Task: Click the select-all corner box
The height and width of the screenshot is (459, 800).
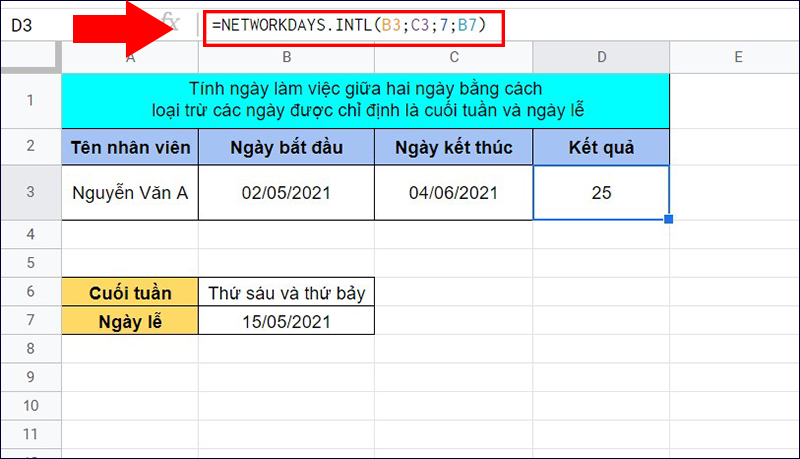Action: click(x=30, y=58)
